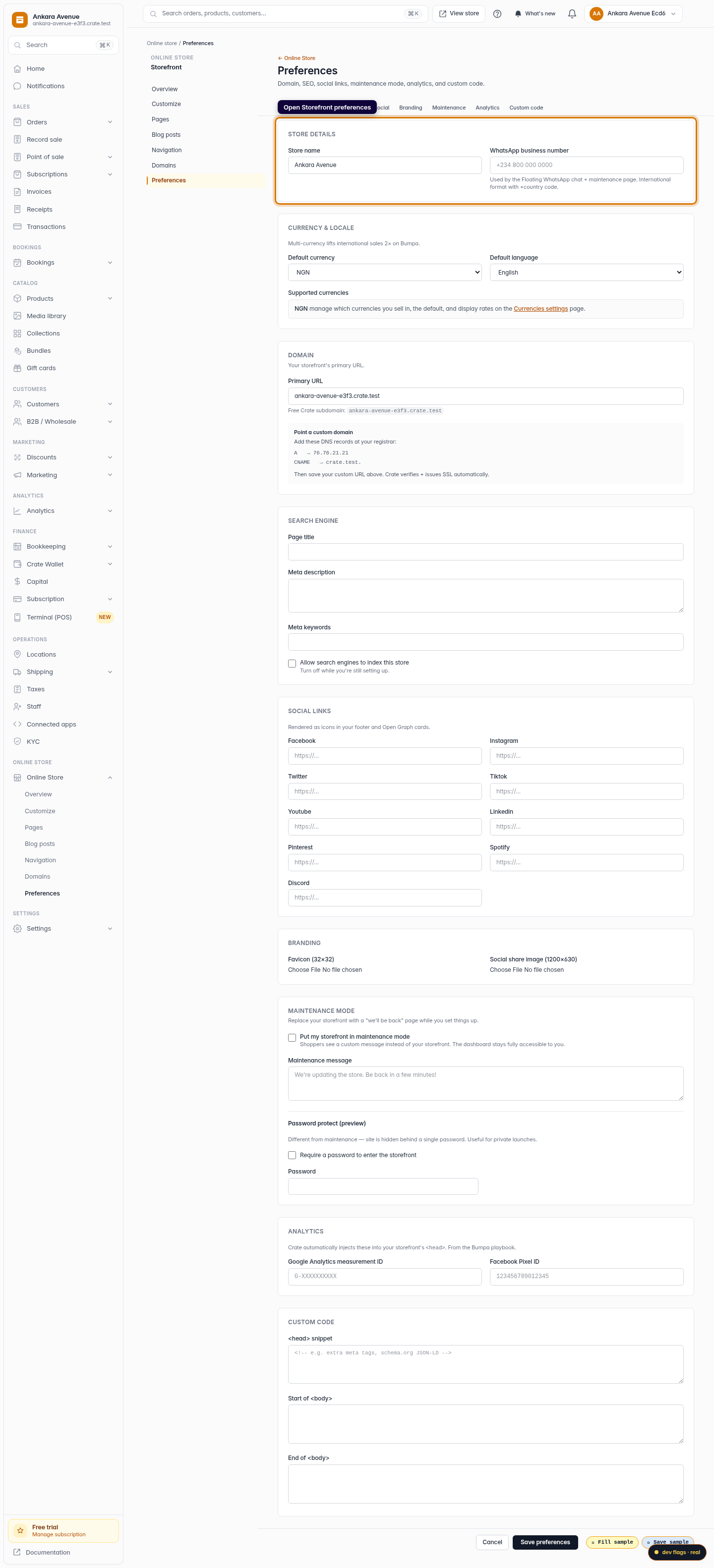This screenshot has height=1568, width=714.
Task: Check Require a password to enter storefront
Action: pos(292,1155)
